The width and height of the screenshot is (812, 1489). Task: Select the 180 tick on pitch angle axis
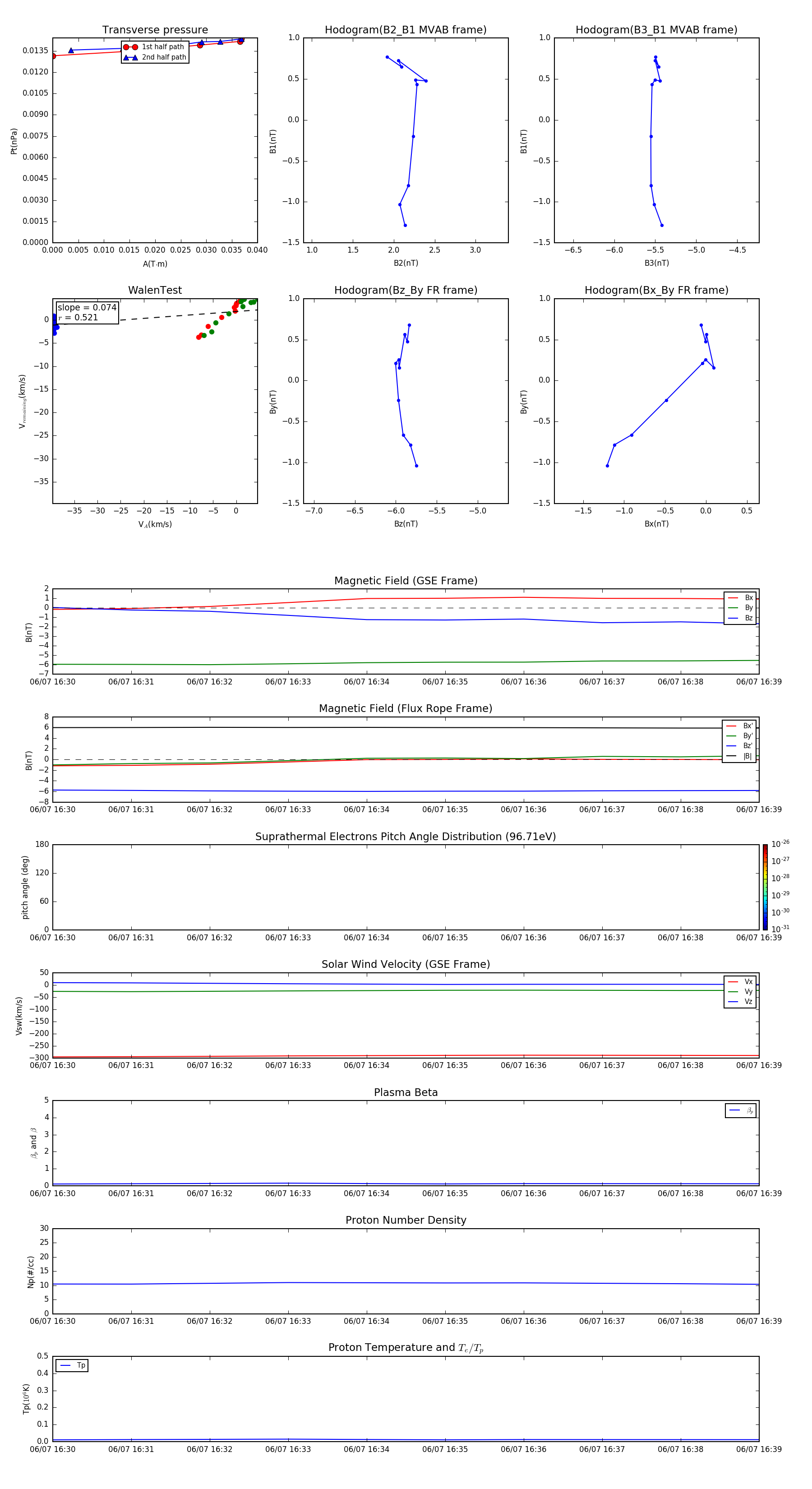(42, 845)
